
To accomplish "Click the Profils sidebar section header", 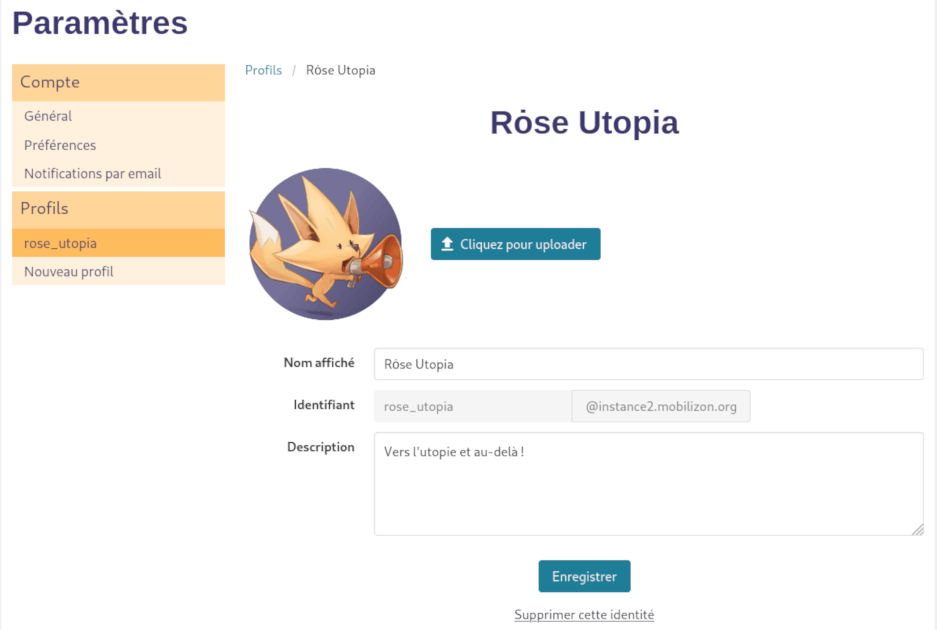I will tap(45, 208).
